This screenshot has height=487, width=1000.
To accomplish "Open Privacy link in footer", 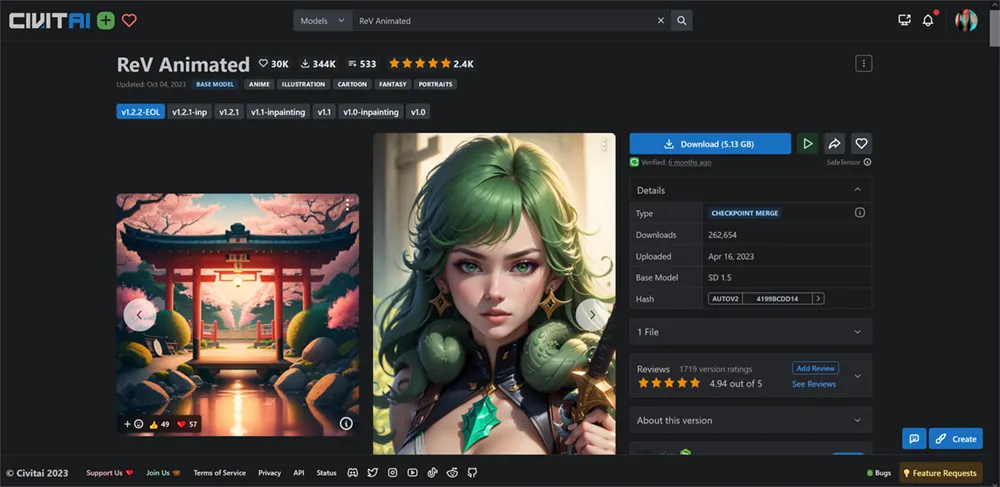I will coord(270,473).
